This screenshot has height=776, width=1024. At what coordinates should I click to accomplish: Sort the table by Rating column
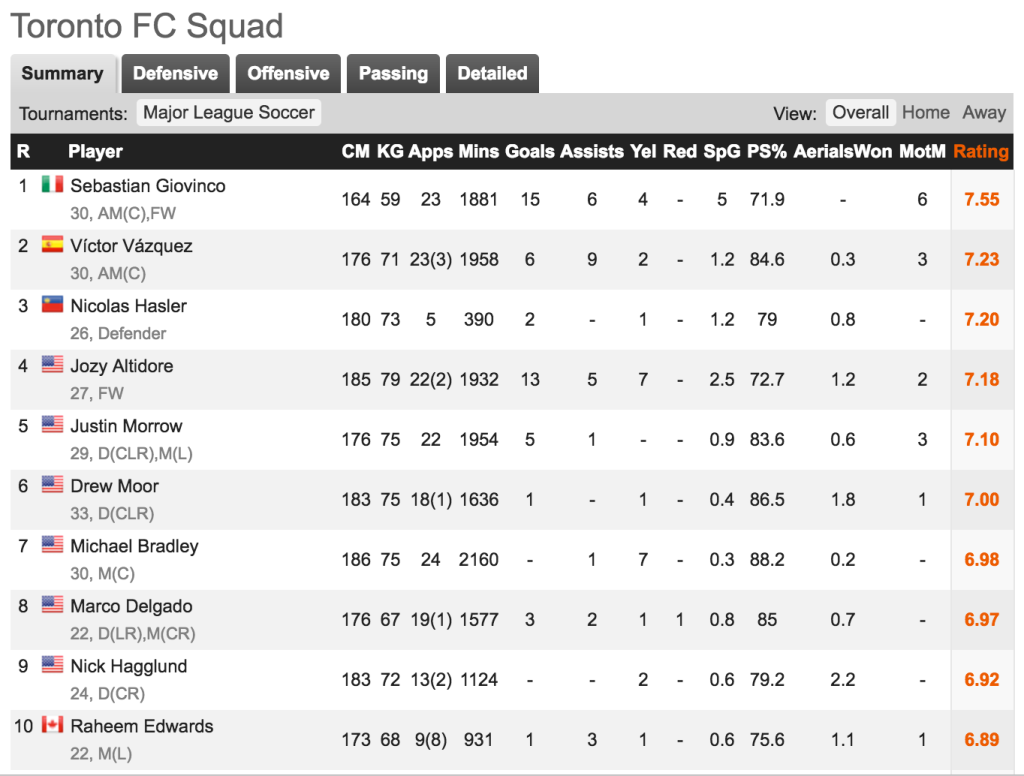pos(981,152)
